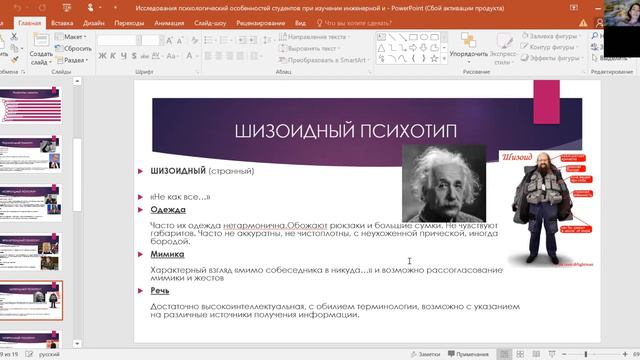Click the spell check icon in status bar
The image size is (640, 360).
(29, 354)
